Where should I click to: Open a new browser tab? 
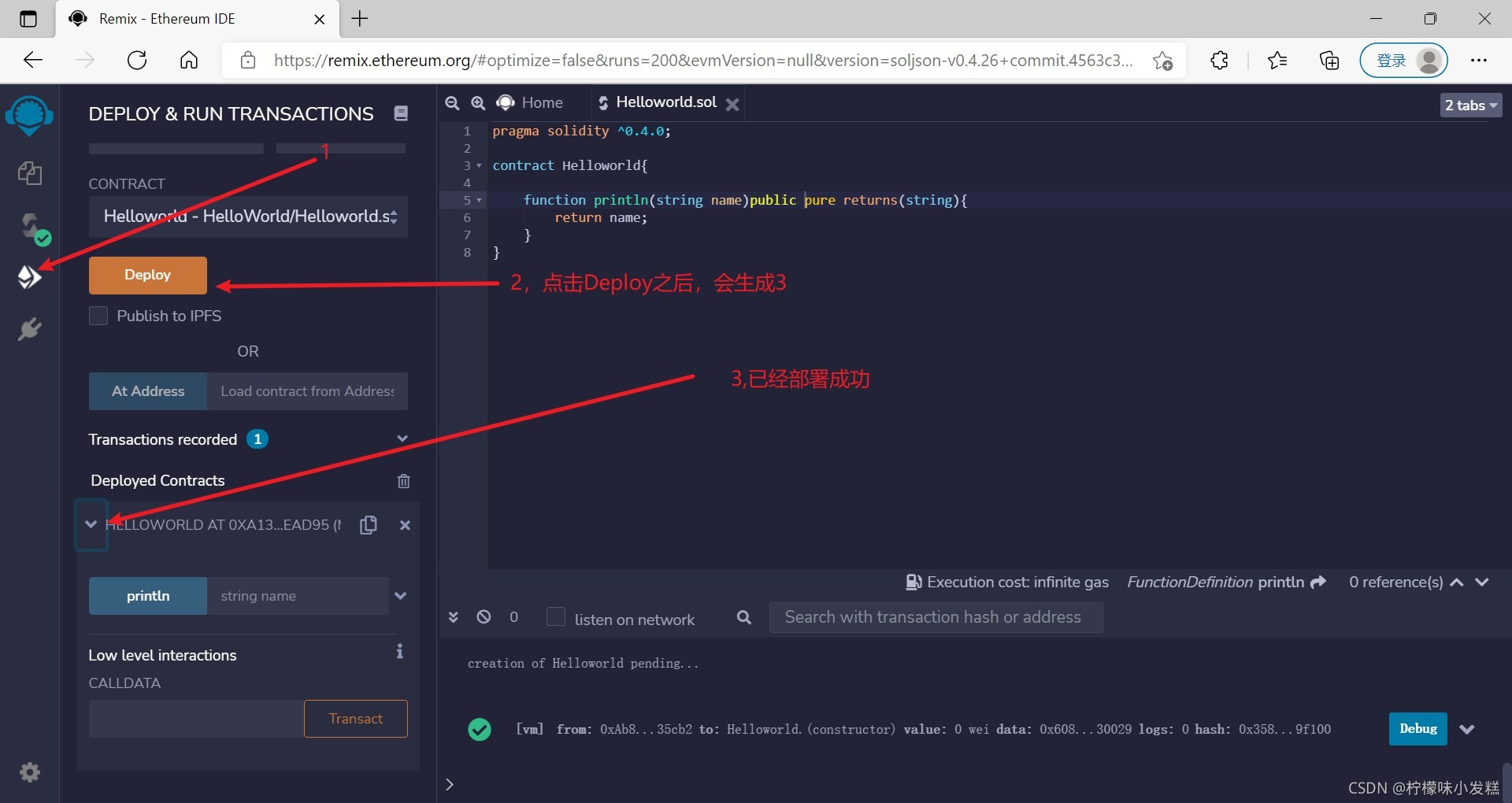360,19
